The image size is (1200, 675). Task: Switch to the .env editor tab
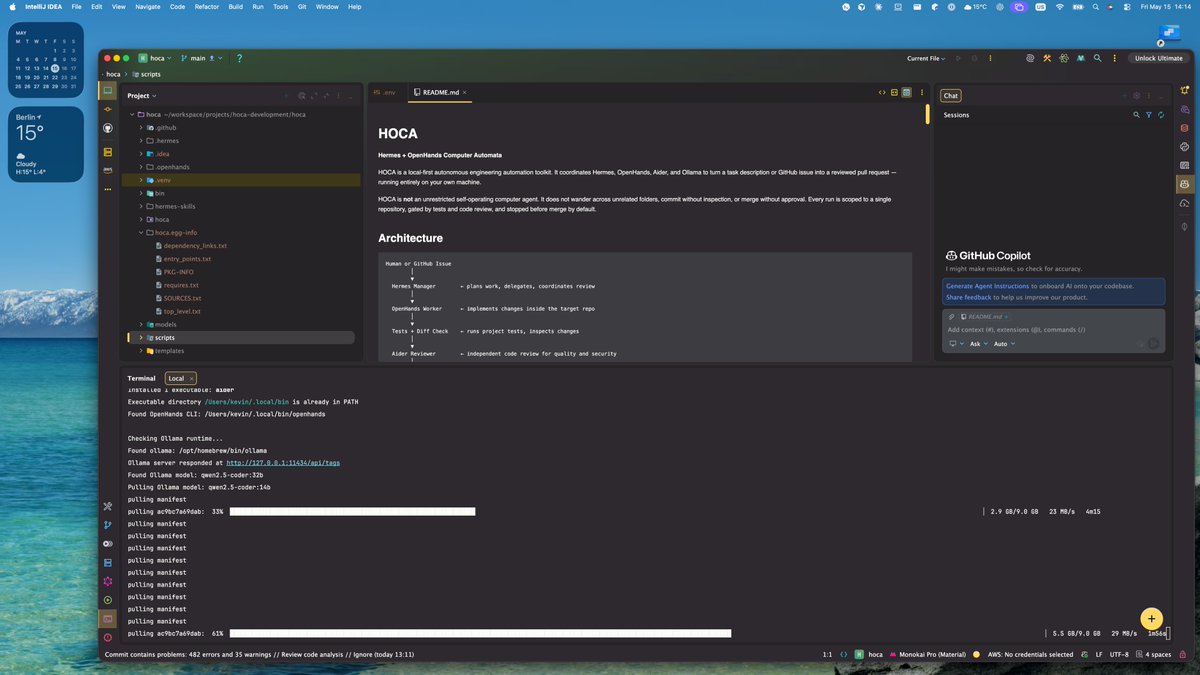click(x=385, y=92)
